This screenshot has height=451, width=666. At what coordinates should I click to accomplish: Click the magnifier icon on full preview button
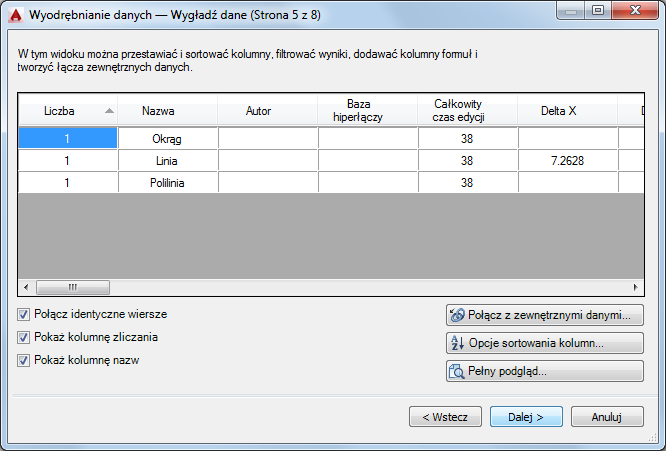point(457,371)
